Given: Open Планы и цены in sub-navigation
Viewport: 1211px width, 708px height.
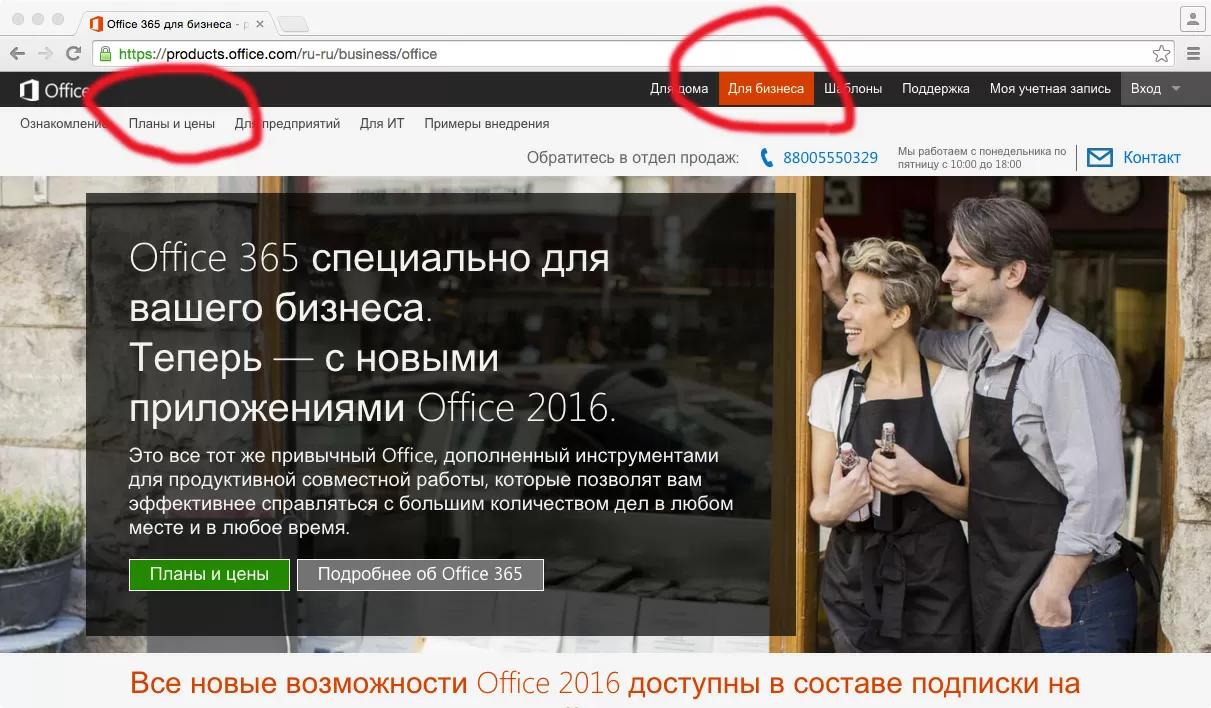Looking at the screenshot, I should pyautogui.click(x=172, y=124).
